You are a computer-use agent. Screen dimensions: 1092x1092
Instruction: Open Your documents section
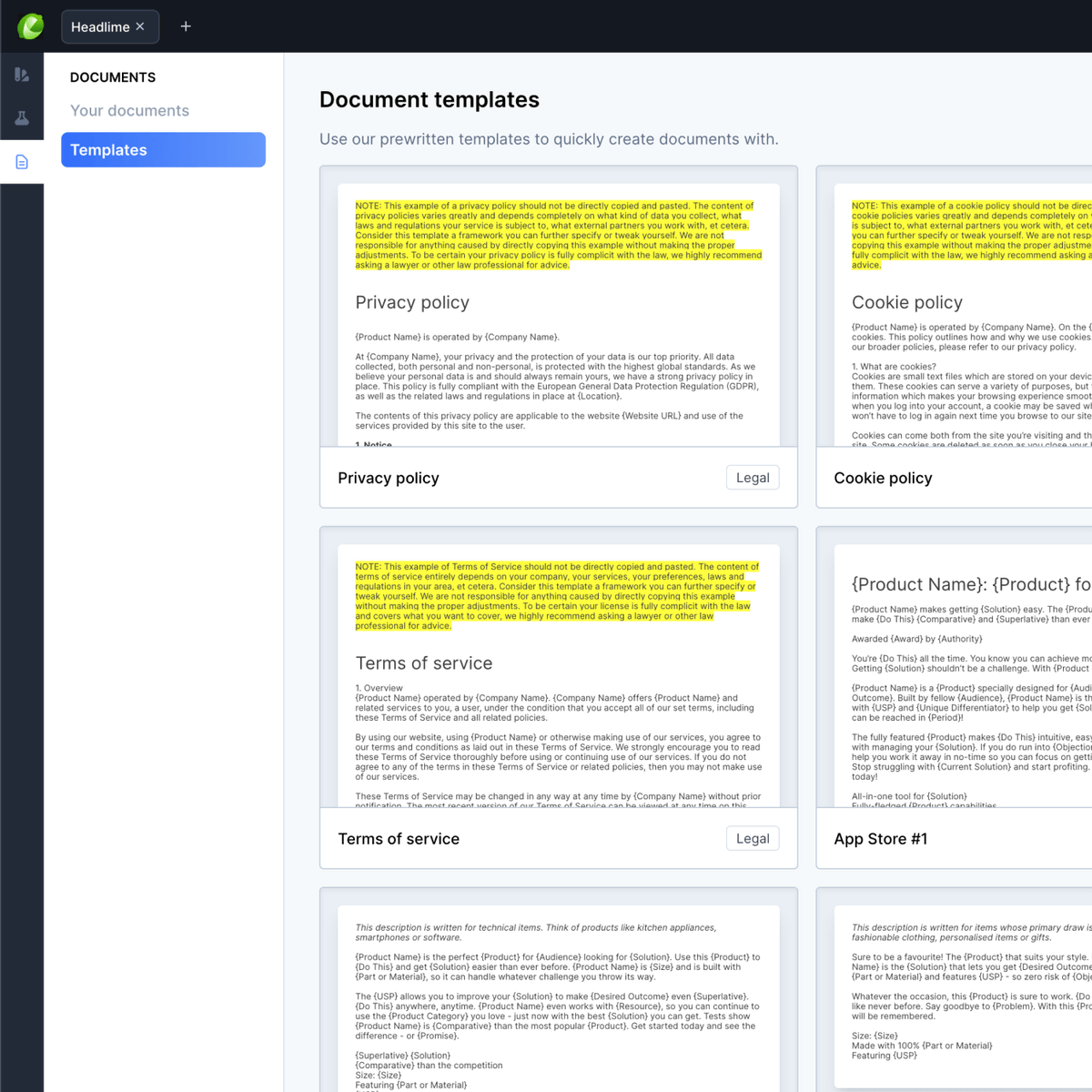130,110
